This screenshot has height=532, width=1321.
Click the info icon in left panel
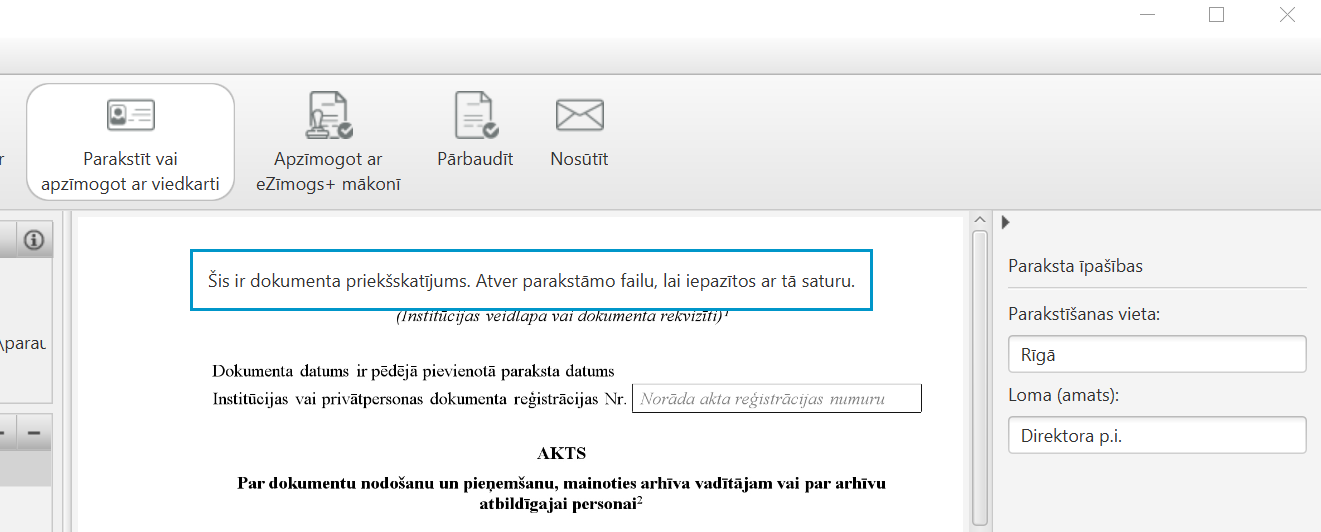pyautogui.click(x=35, y=240)
